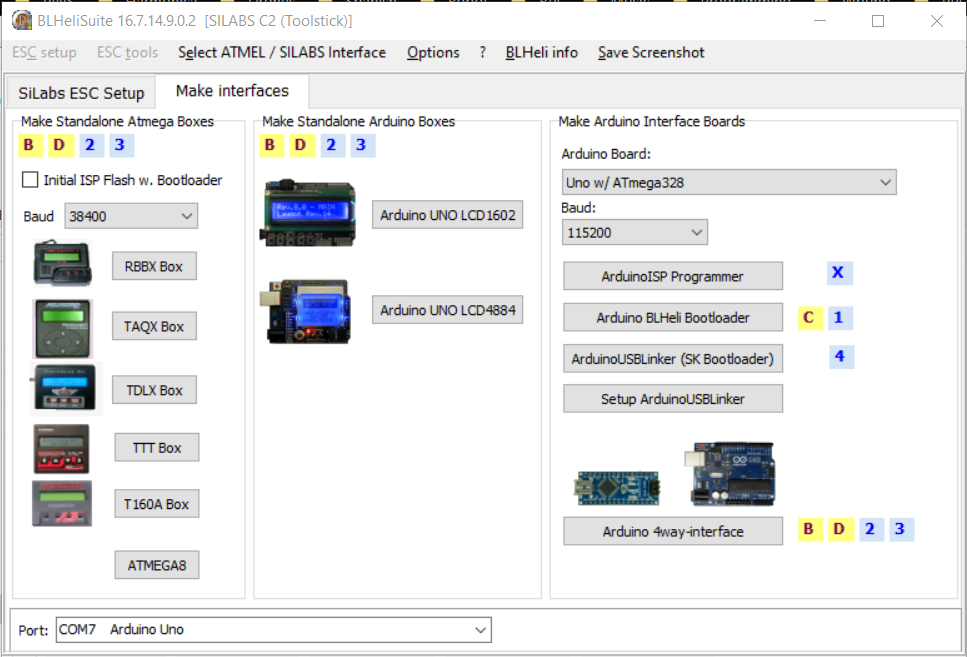Switch to SiLabs ESC Setup tab
Viewport: 967px width, 657px height.
pyautogui.click(x=81, y=93)
